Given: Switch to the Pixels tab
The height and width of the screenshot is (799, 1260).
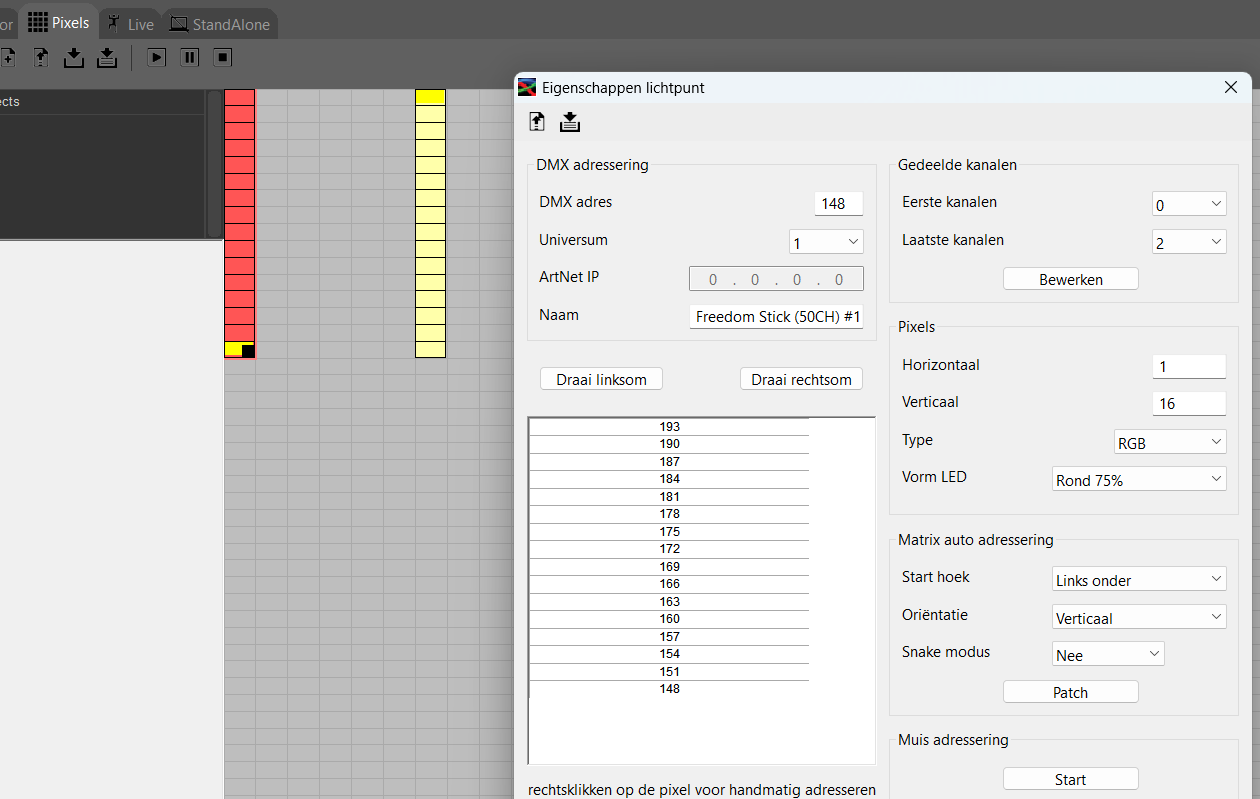Looking at the screenshot, I should [x=59, y=21].
